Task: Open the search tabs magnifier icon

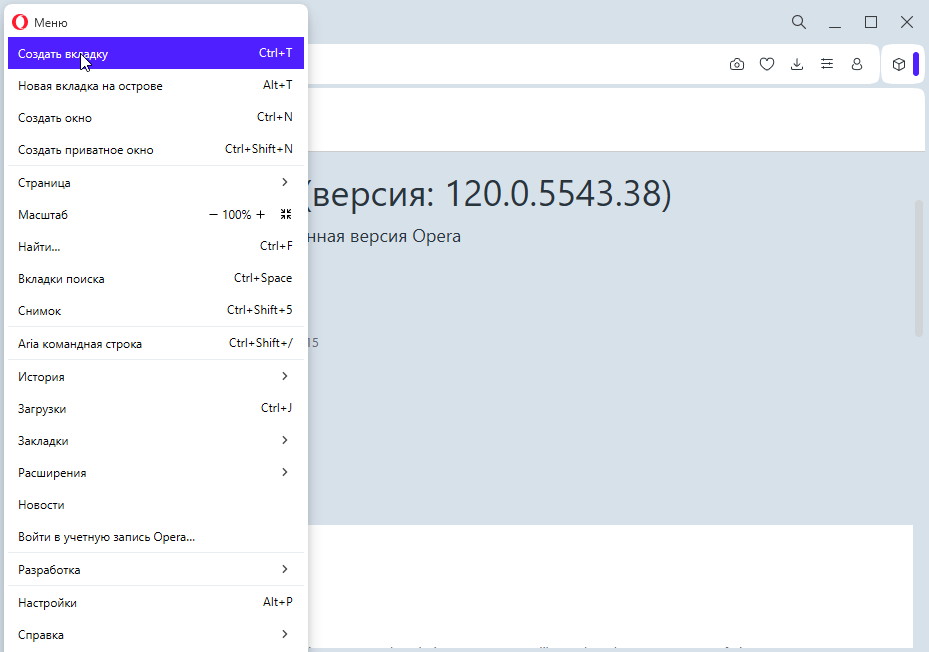Action: (799, 23)
